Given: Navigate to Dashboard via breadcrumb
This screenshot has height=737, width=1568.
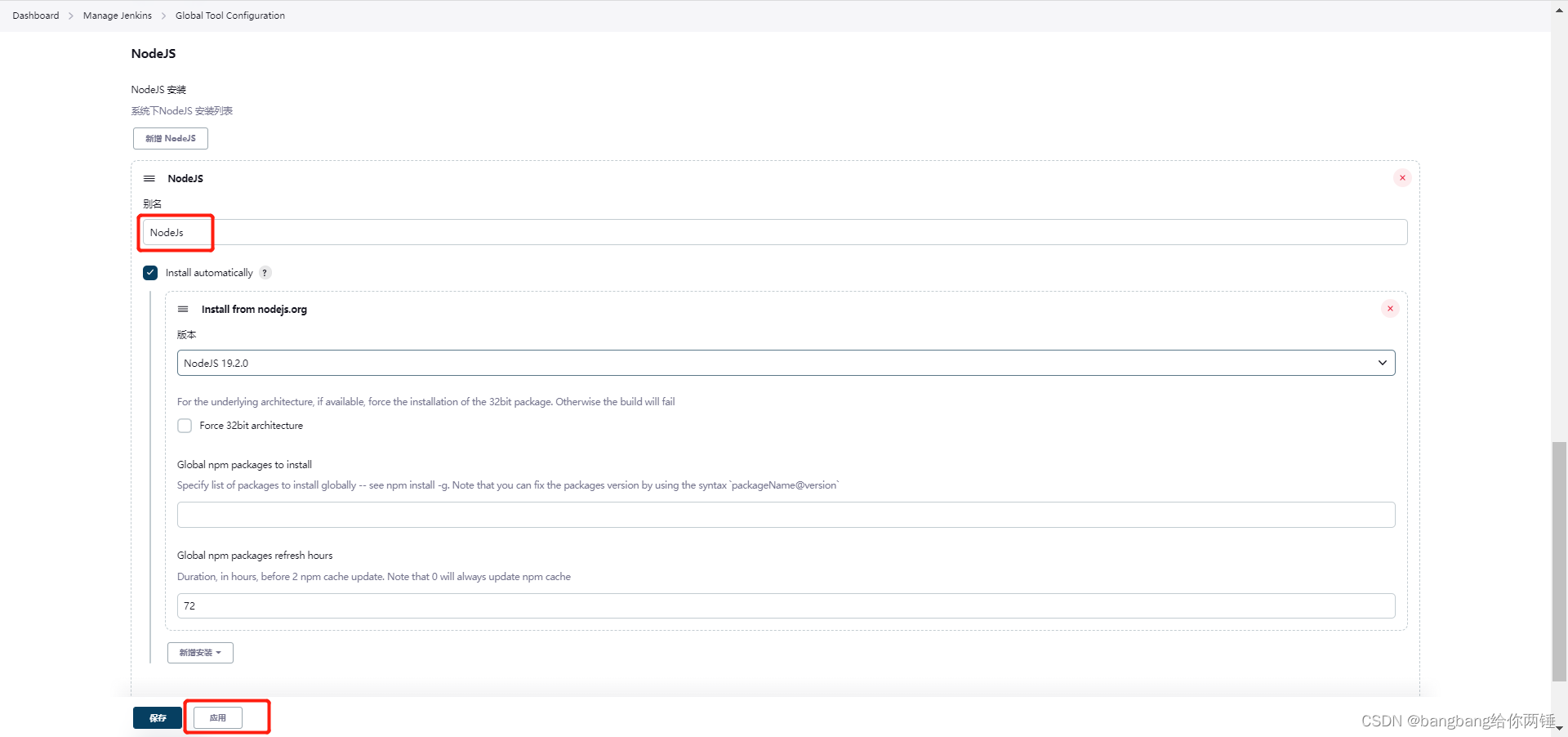Looking at the screenshot, I should pyautogui.click(x=35, y=15).
